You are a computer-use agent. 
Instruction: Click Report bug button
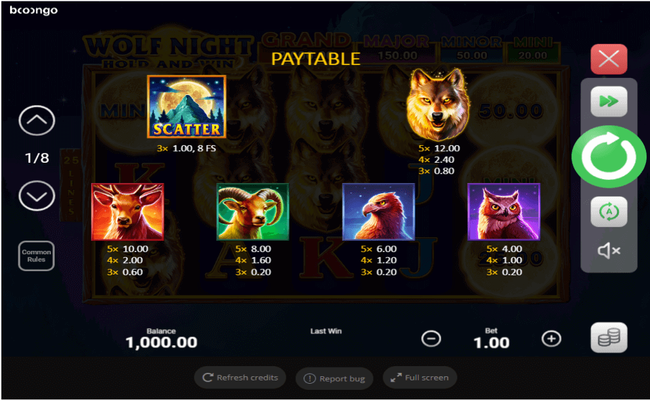click(x=334, y=378)
